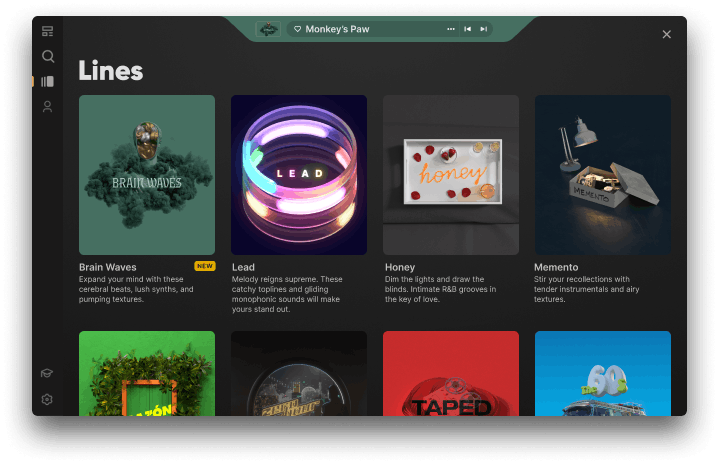Open the blue 60s pack cover

(x=603, y=373)
